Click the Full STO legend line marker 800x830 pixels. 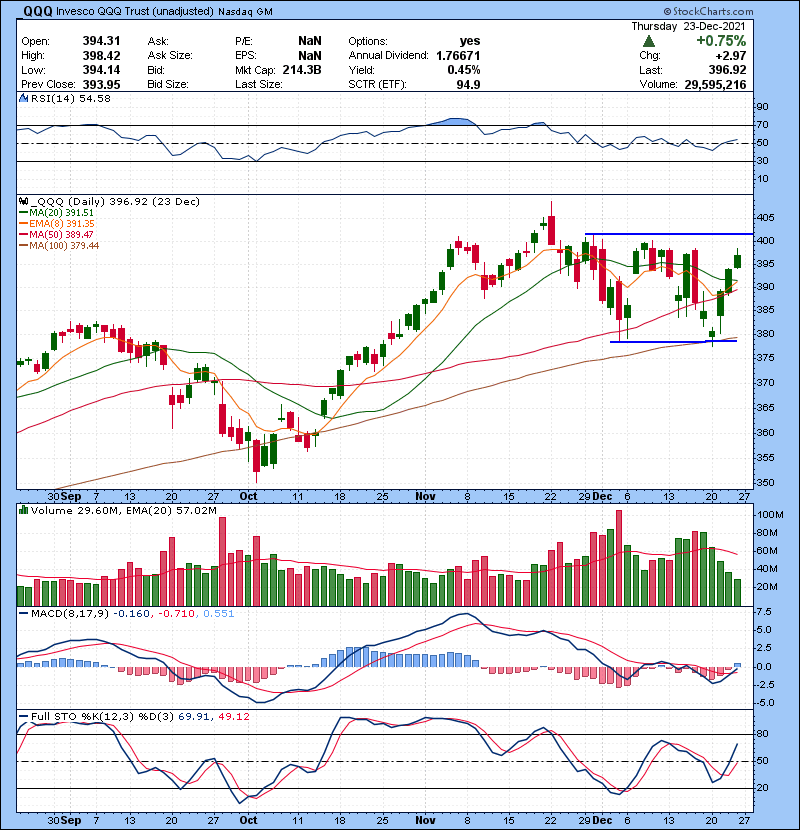(x=23, y=717)
